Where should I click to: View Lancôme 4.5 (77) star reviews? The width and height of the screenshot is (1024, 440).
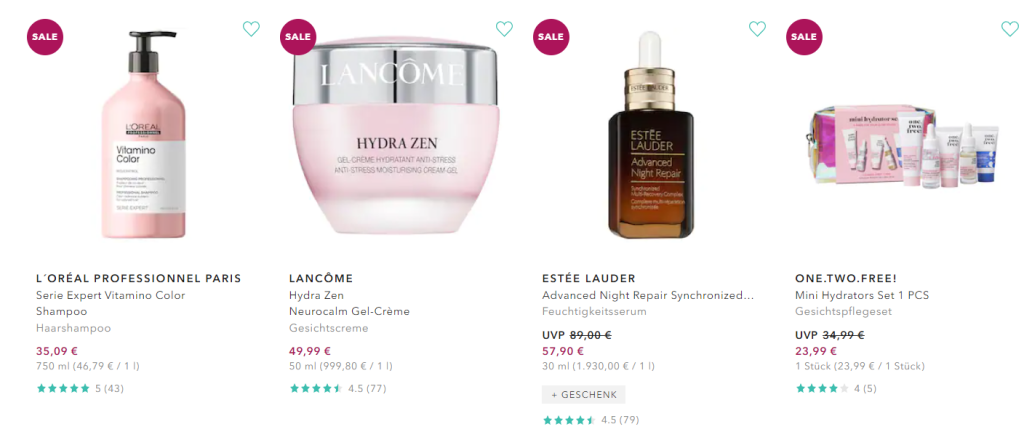pyautogui.click(x=338, y=388)
